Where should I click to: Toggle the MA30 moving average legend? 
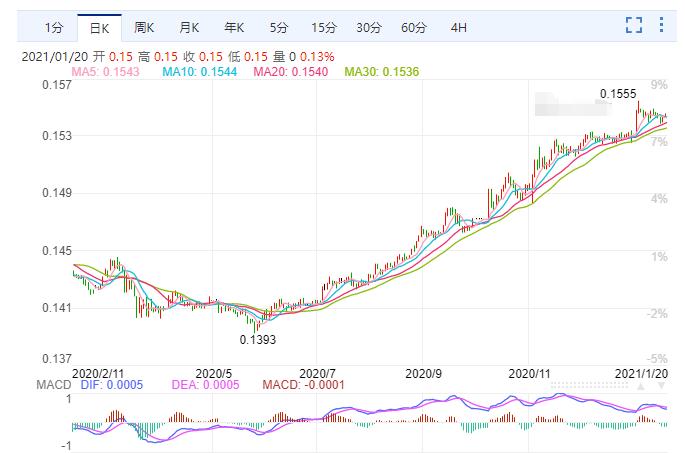coord(382,72)
